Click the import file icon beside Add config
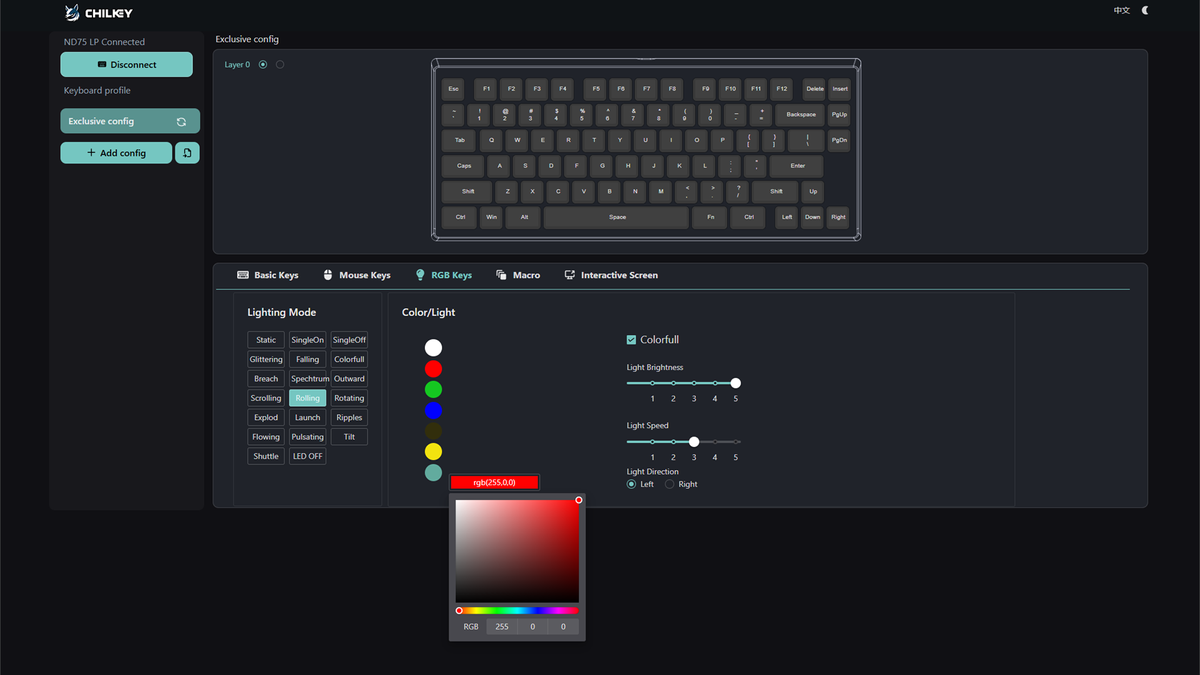This screenshot has width=1200, height=675. pyautogui.click(x=188, y=153)
